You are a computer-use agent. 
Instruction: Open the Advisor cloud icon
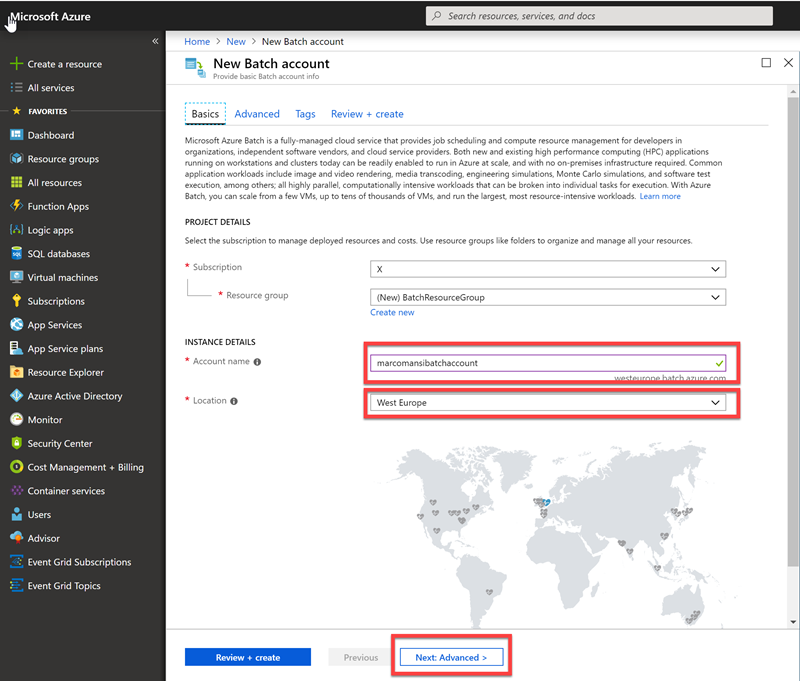pyautogui.click(x=16, y=538)
